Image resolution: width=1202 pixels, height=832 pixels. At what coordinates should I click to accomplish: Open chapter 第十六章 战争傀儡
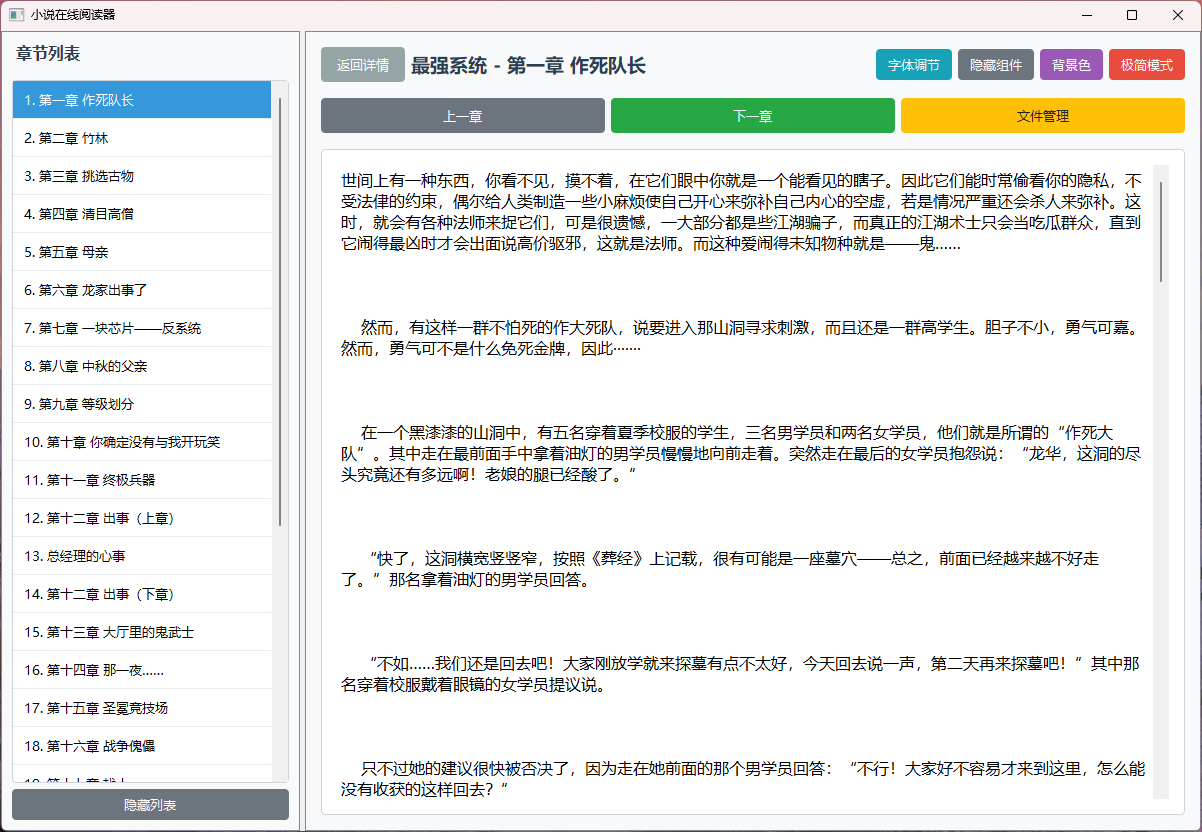[141, 746]
